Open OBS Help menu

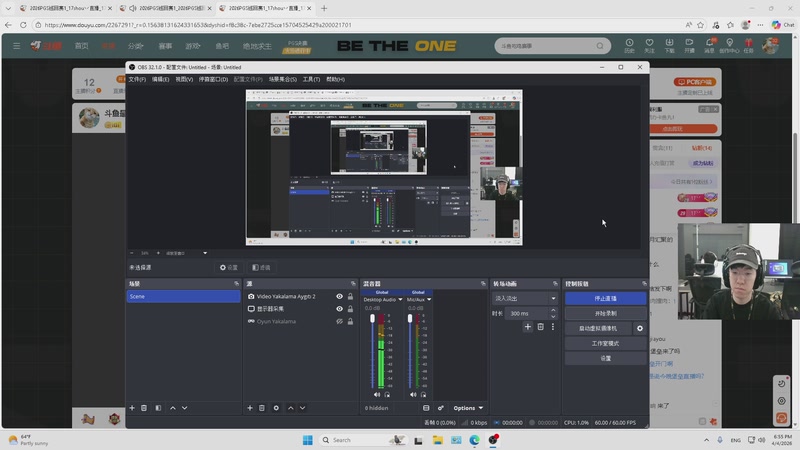point(335,79)
